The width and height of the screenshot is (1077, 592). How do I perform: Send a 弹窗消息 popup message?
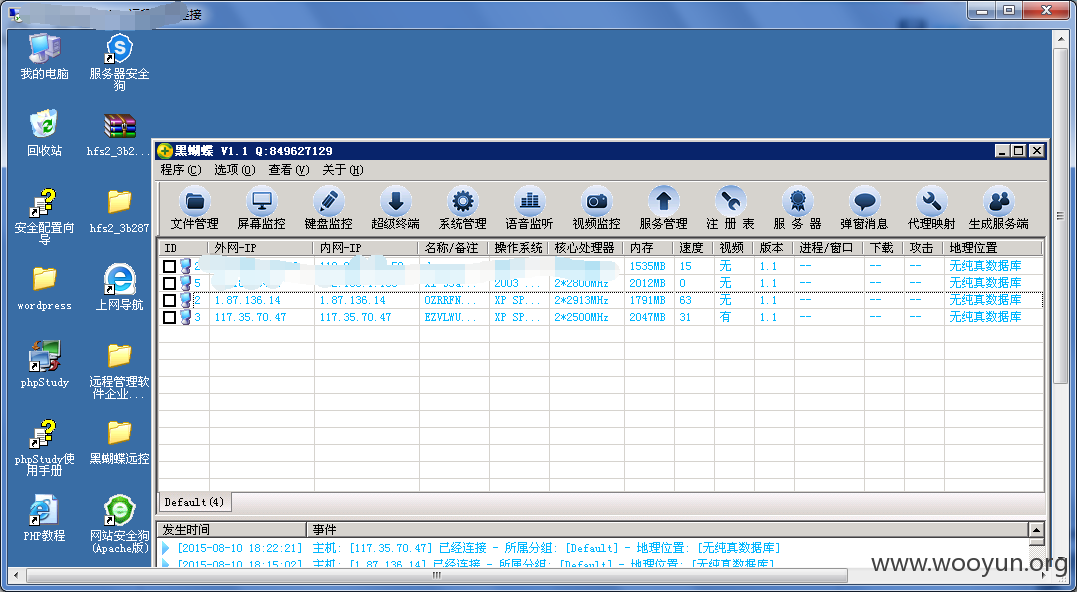click(x=864, y=209)
